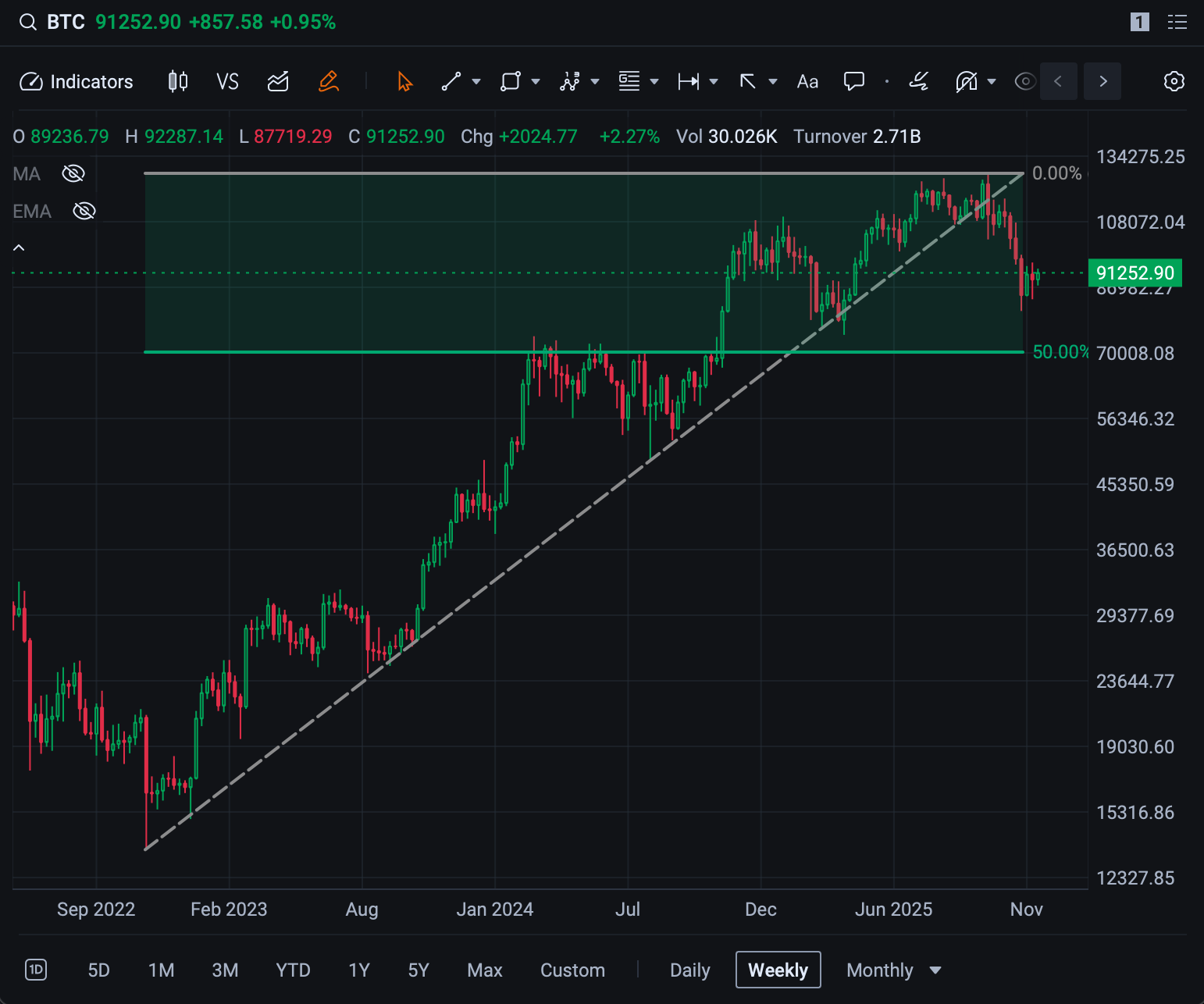Choose the Aa text annotation tool

pos(807,82)
